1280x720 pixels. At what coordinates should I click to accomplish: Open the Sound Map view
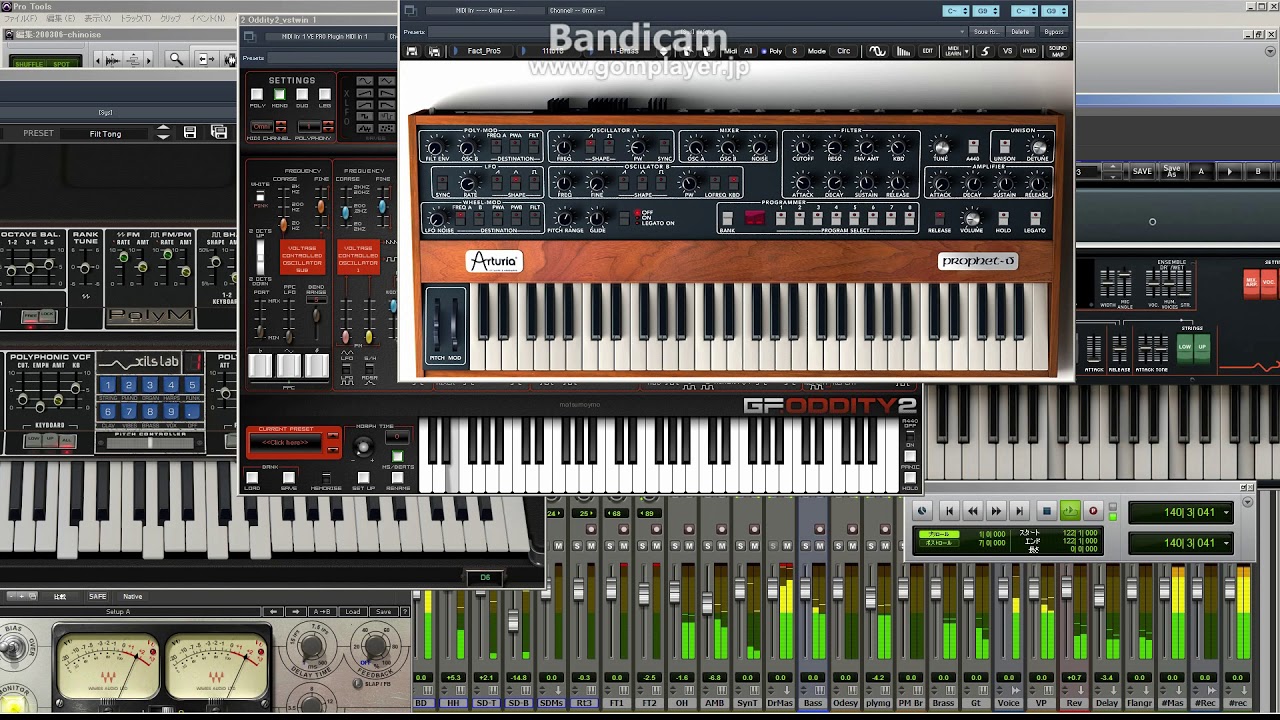(x=1057, y=51)
